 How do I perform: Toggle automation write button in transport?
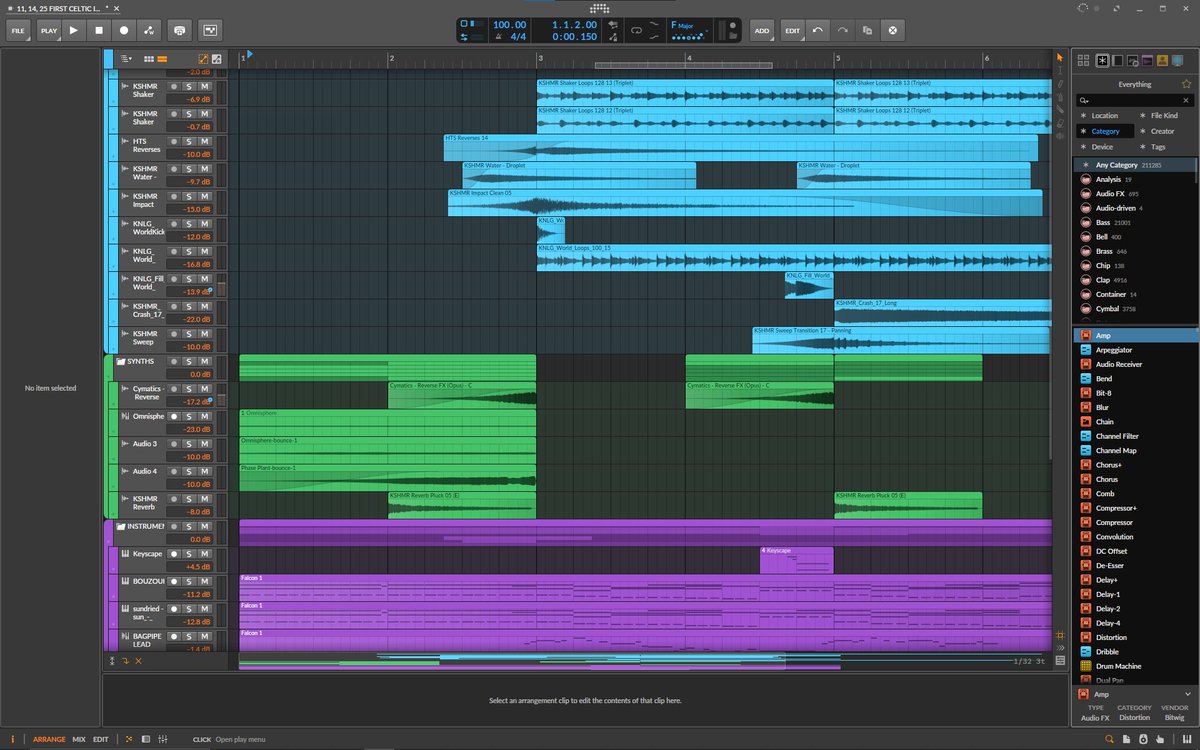pyautogui.click(x=149, y=30)
